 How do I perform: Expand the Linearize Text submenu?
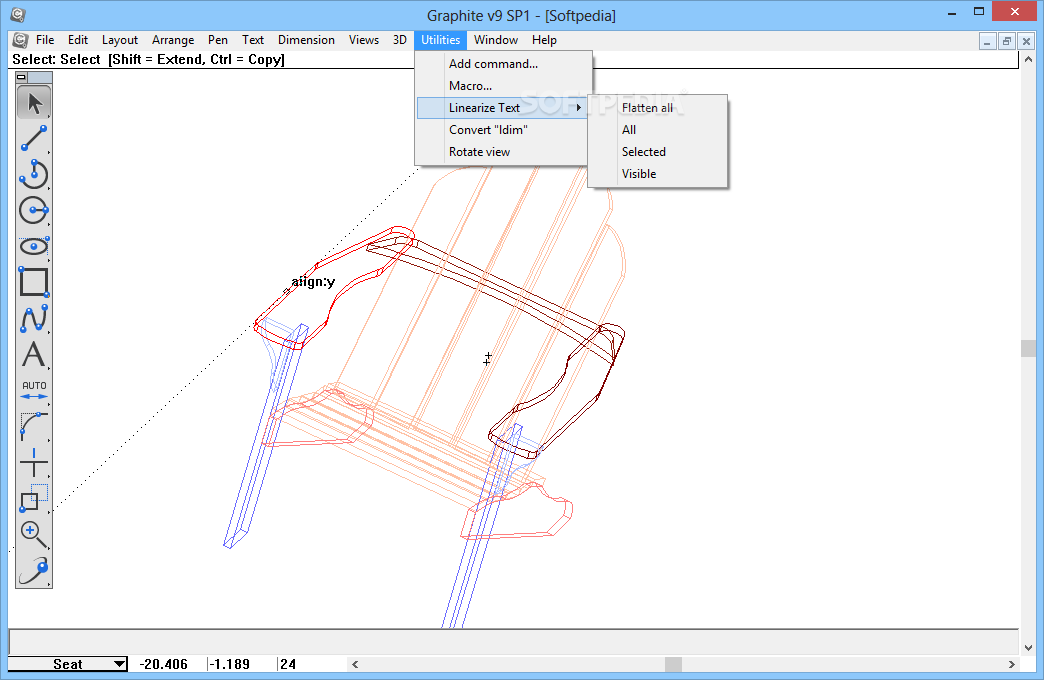503,108
